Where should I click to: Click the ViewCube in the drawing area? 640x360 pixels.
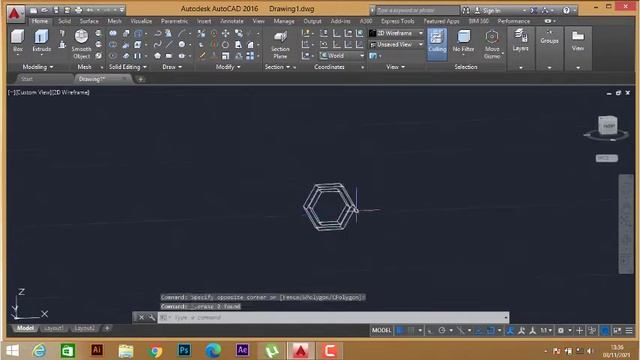[607, 125]
